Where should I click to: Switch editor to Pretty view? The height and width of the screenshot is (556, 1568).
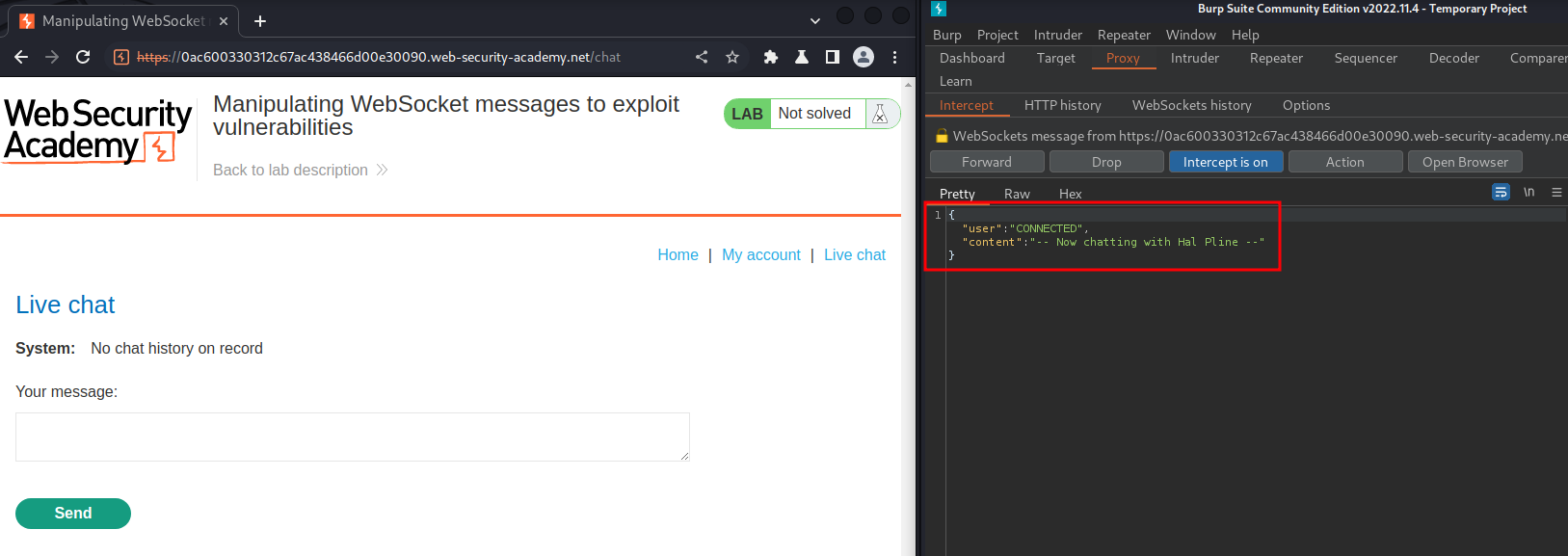[x=957, y=194]
